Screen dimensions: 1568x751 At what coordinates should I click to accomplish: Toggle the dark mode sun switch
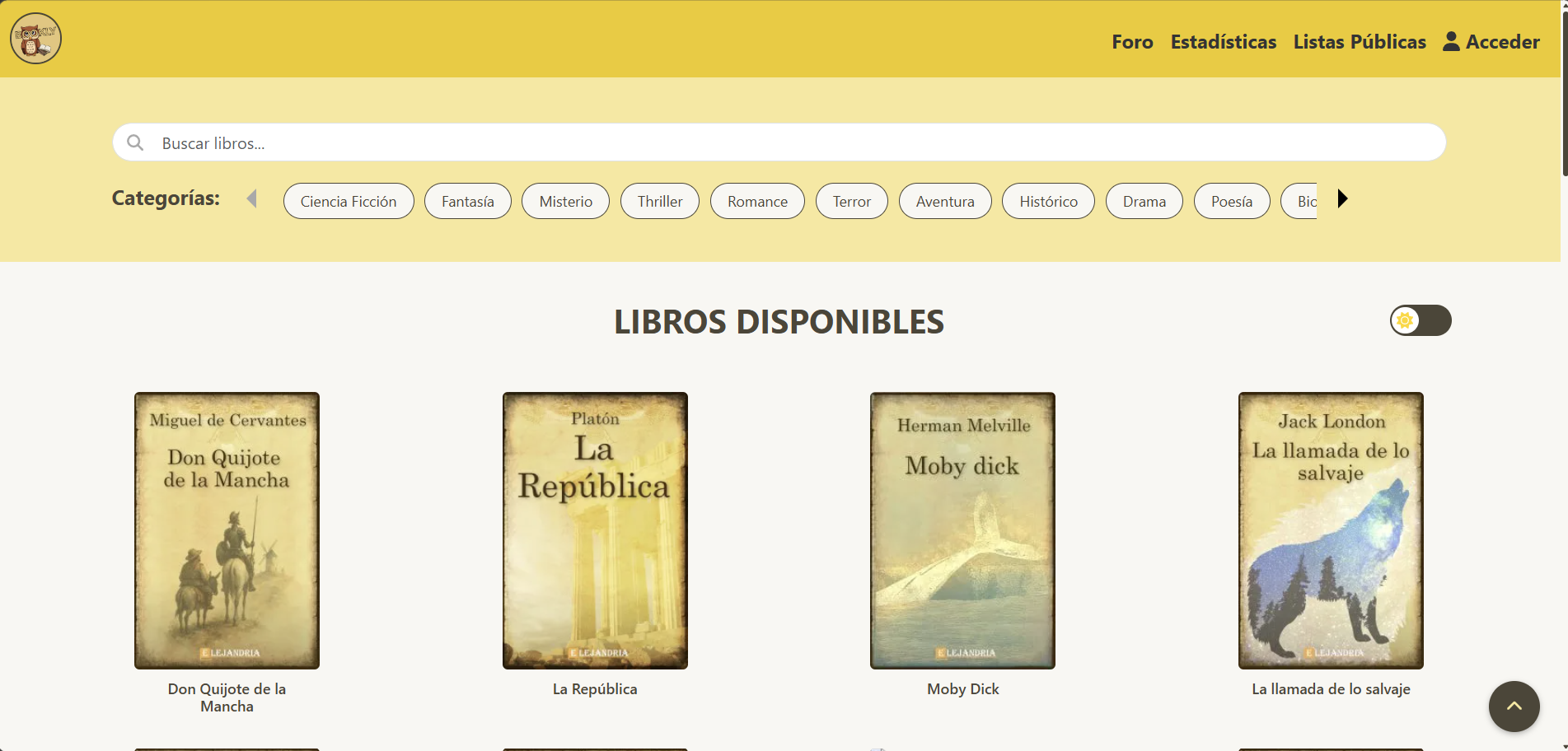pos(1421,320)
